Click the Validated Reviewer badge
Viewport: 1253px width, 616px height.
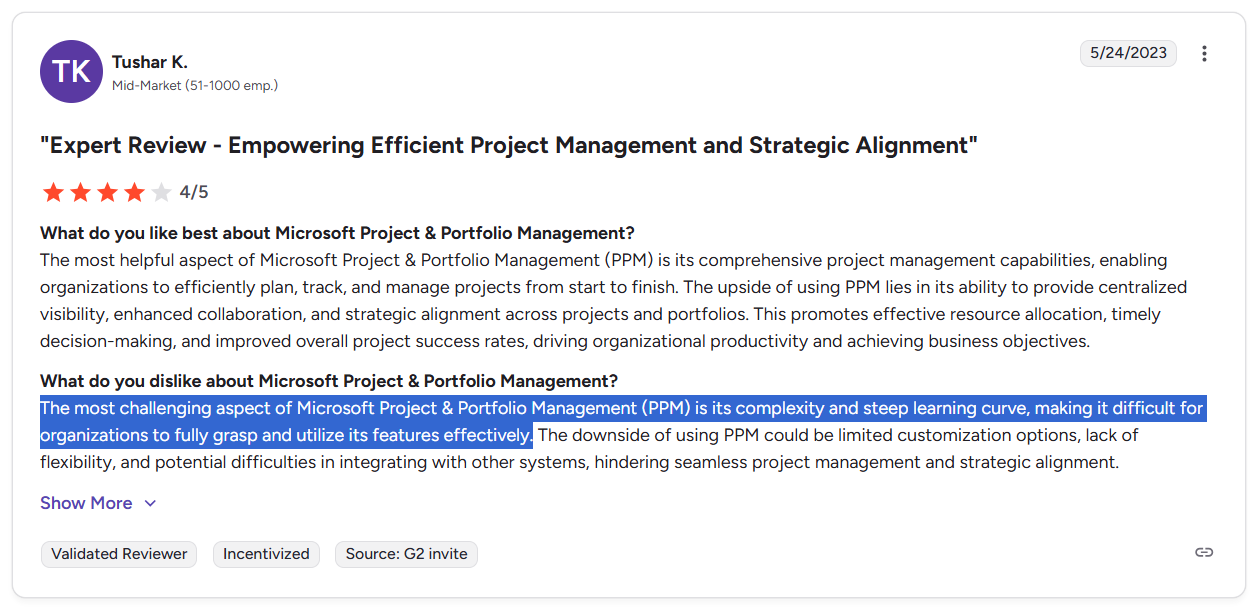119,554
